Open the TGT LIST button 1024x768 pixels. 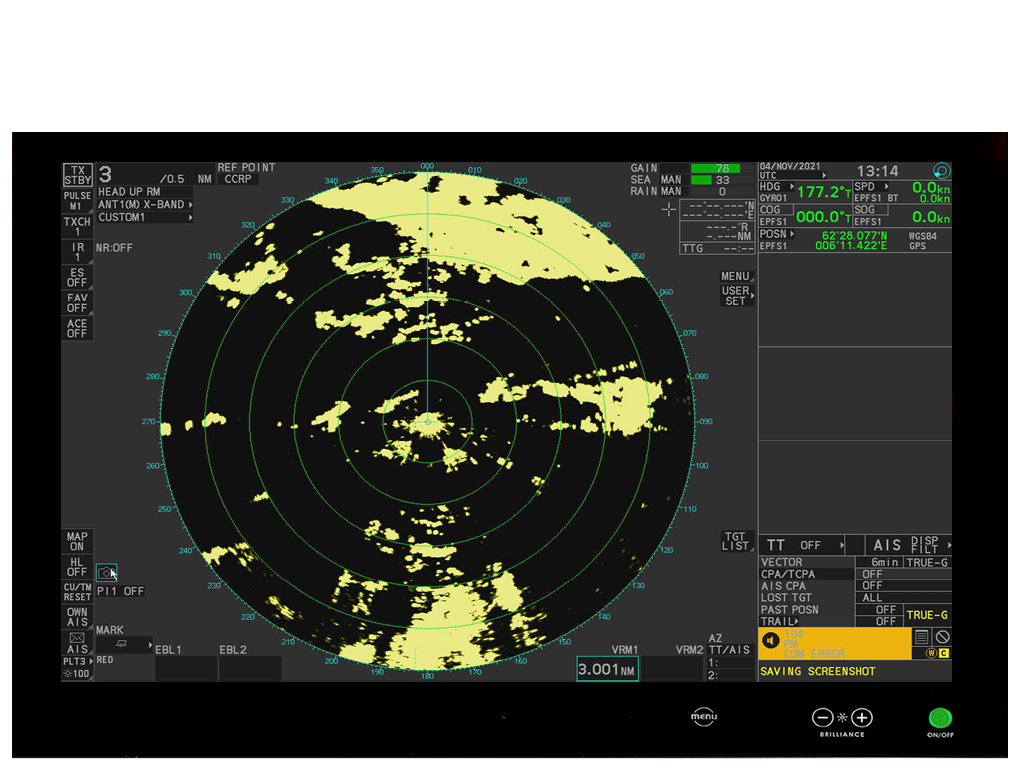[x=736, y=541]
